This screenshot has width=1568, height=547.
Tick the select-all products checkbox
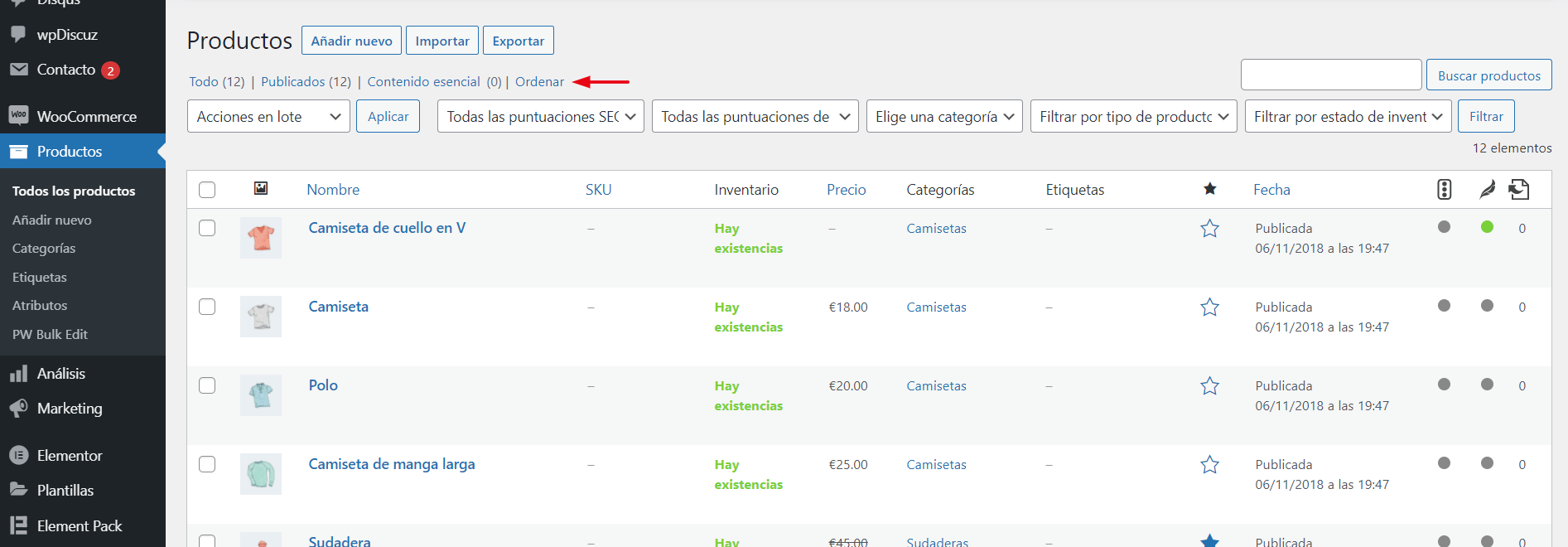coord(207,190)
